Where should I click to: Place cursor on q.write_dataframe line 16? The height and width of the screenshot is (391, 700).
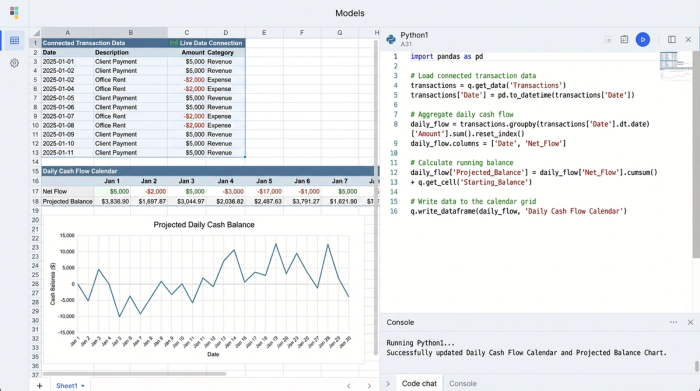[518, 211]
